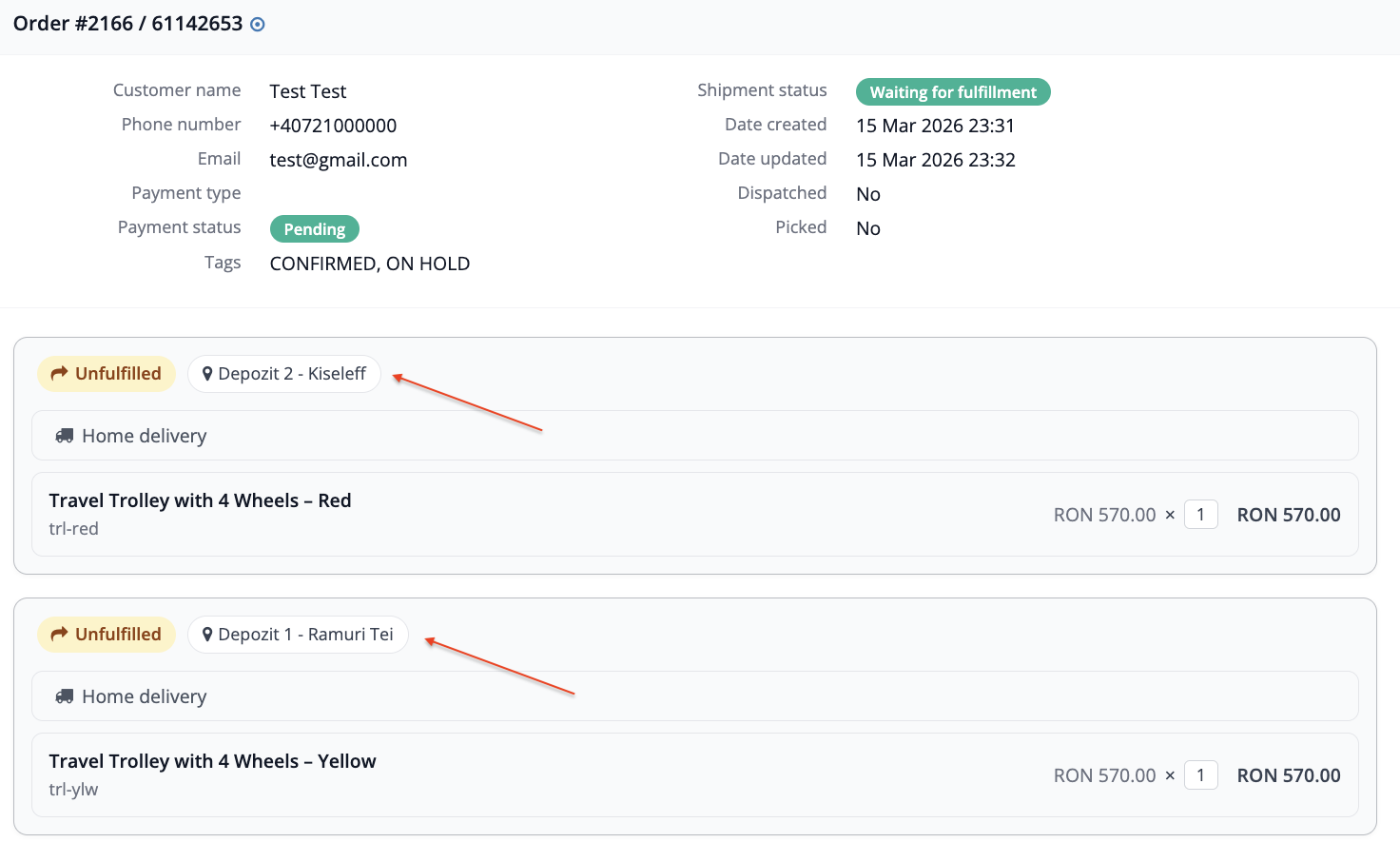Viewport: 1400px width, 862px height.
Task: Select the Depozit 1 - Ramuri Tei warehouse chip
Action: tap(298, 635)
